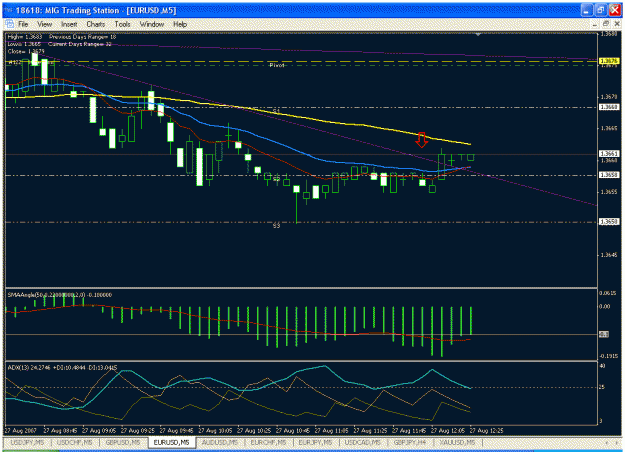Click the ADX(13) indicator label
The height and width of the screenshot is (452, 625).
pyautogui.click(x=62, y=367)
